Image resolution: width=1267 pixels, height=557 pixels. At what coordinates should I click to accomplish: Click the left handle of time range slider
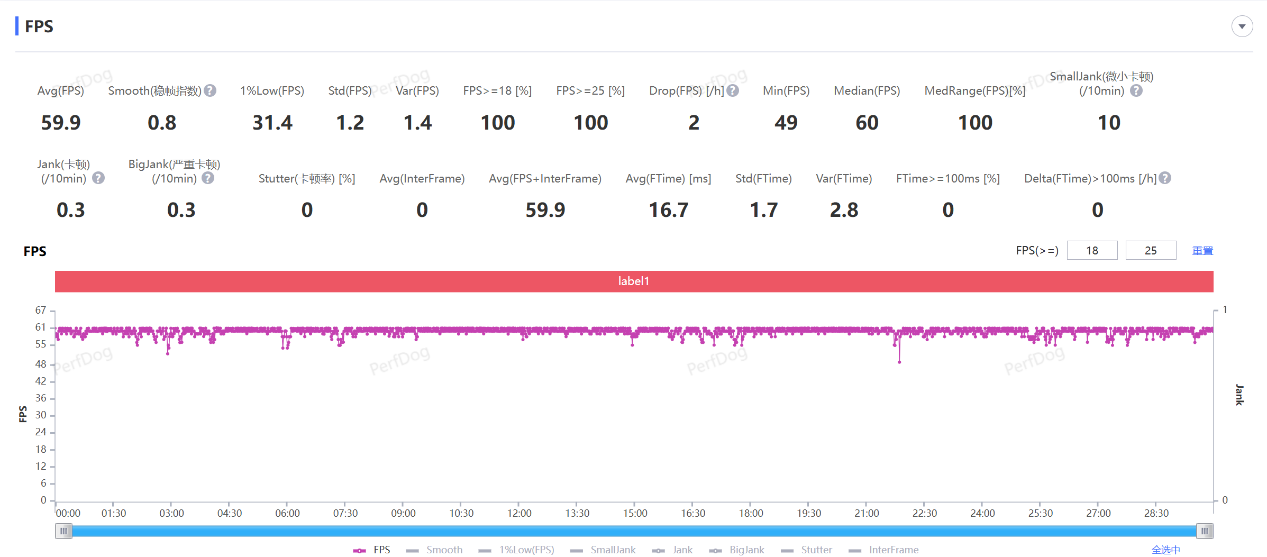(x=64, y=531)
